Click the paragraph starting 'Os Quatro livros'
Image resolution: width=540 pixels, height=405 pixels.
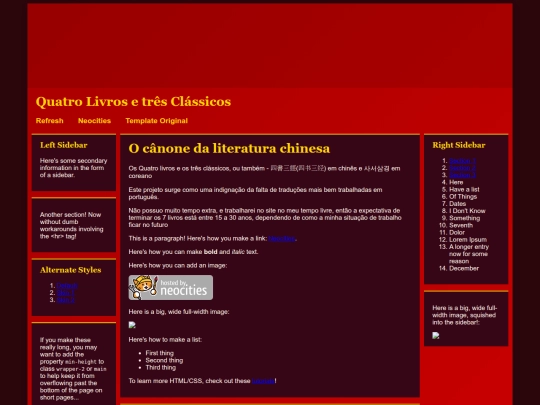[264, 172]
